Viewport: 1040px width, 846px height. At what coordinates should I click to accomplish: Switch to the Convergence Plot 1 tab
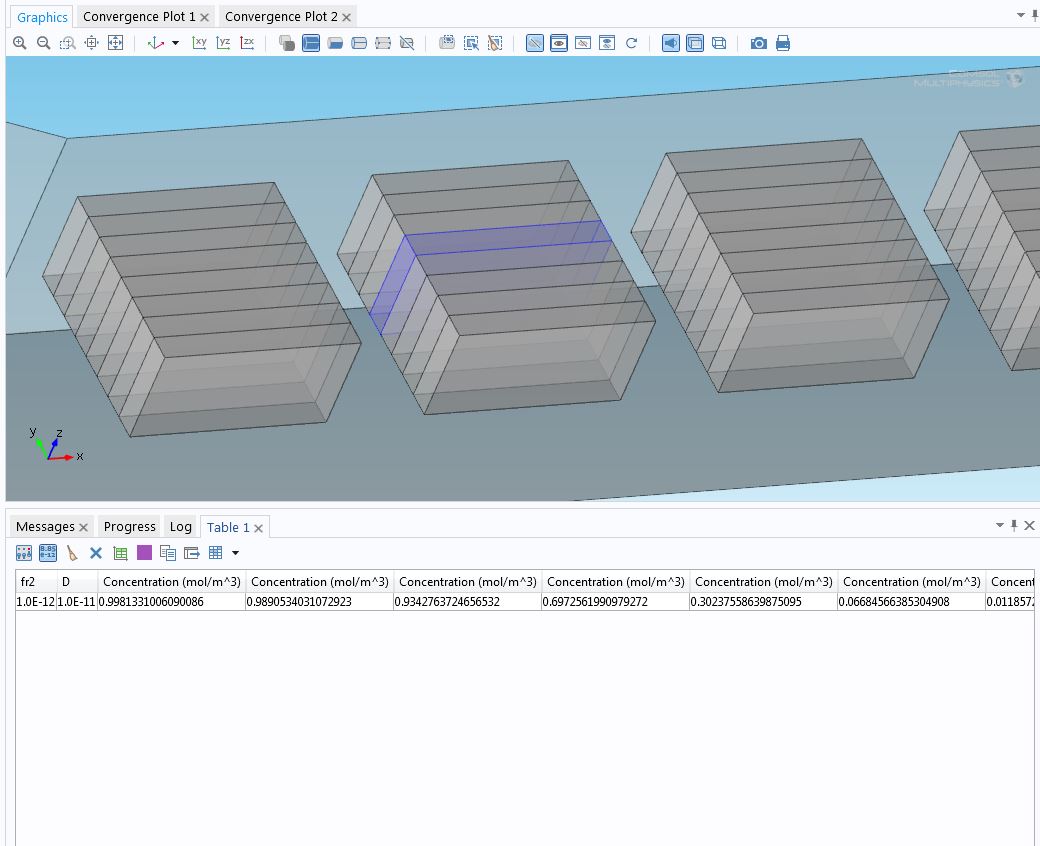pyautogui.click(x=139, y=17)
